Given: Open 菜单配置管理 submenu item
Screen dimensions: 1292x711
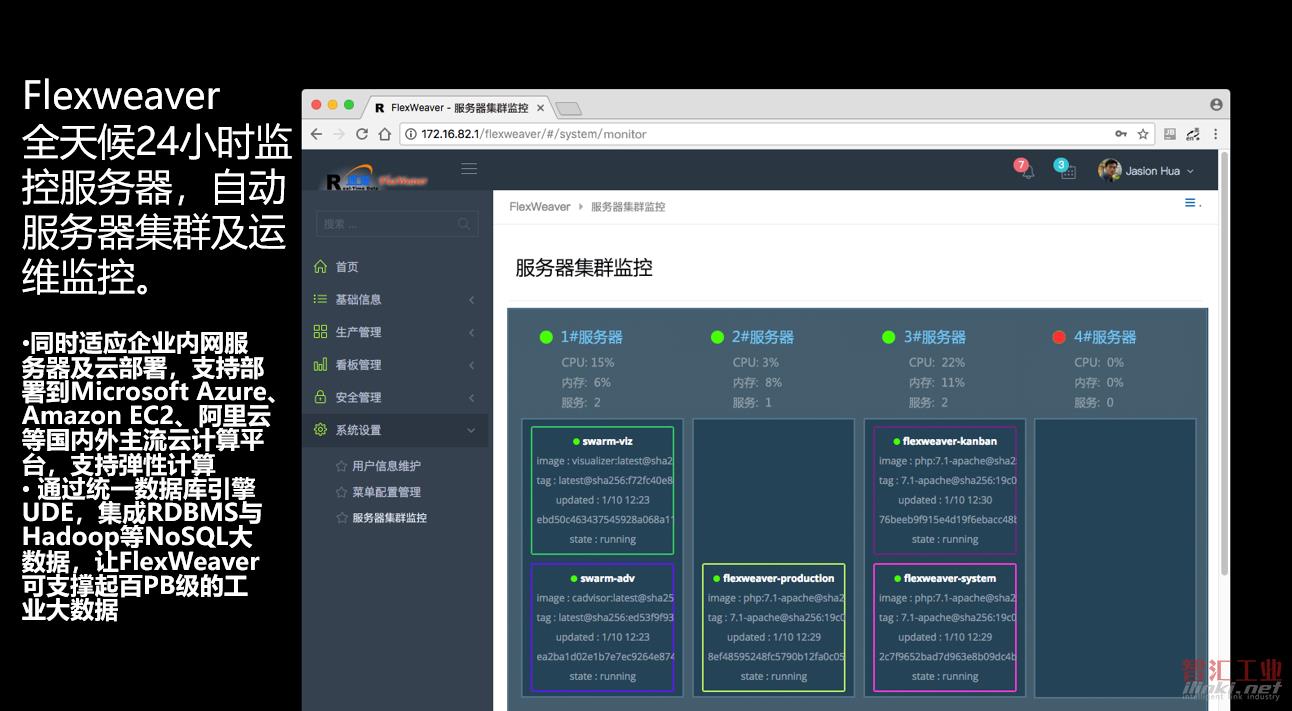Looking at the screenshot, I should click(386, 492).
